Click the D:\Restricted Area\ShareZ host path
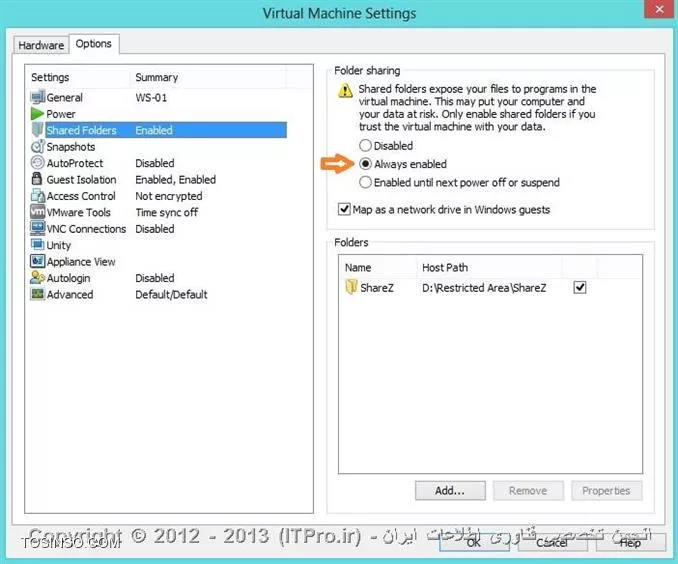This screenshot has width=678, height=564. (x=484, y=288)
